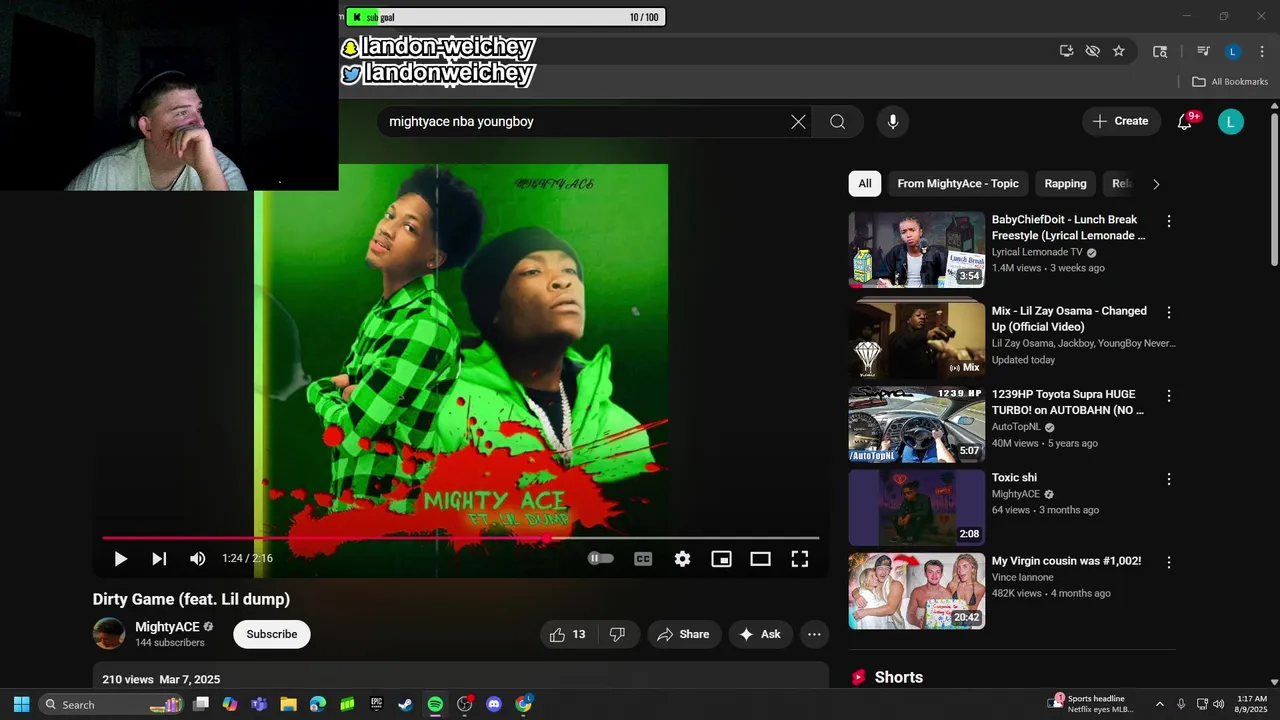Play the Dirty Game video
This screenshot has height=720, width=1280.
[x=120, y=559]
